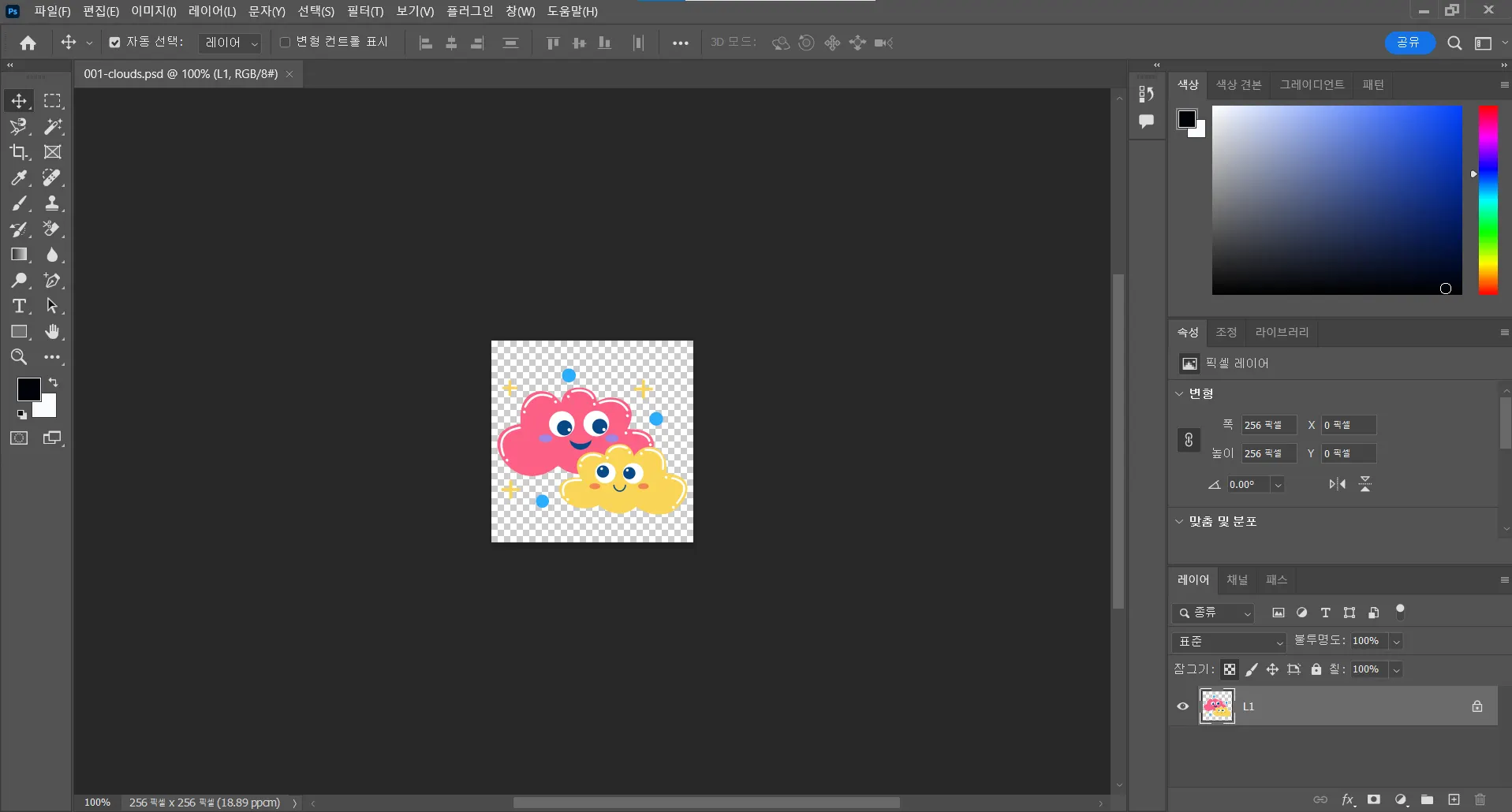
Task: Select the Crop tool
Action: point(19,152)
